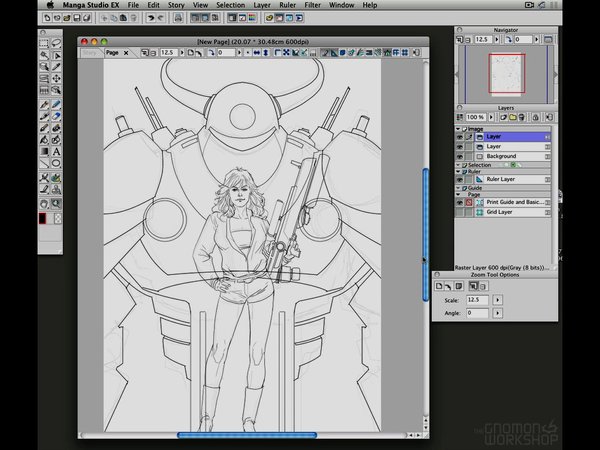Toggle the red lock box on Print Guide layer
The height and width of the screenshot is (450, 600).
point(469,202)
